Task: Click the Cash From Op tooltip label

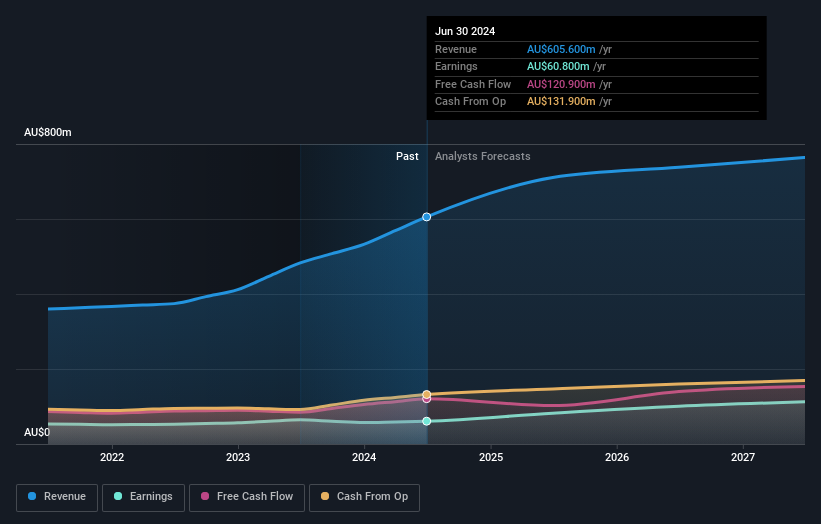Action: coord(470,102)
